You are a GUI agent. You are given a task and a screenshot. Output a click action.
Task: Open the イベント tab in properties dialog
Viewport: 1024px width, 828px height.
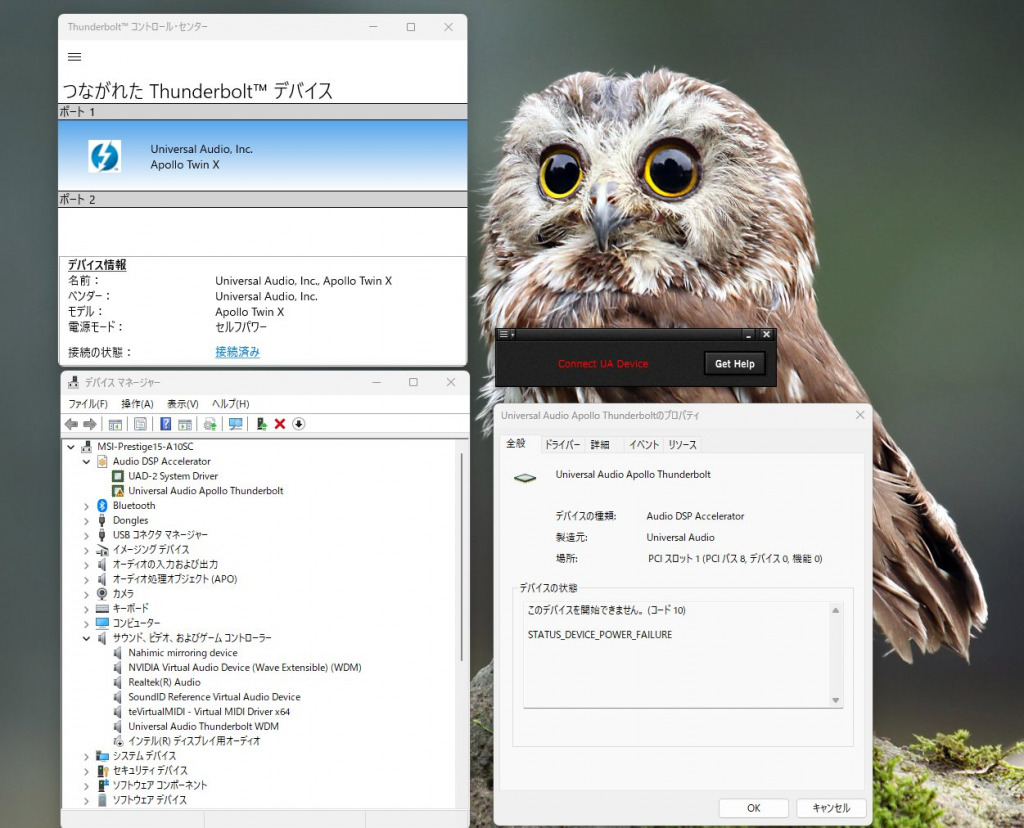coord(643,445)
